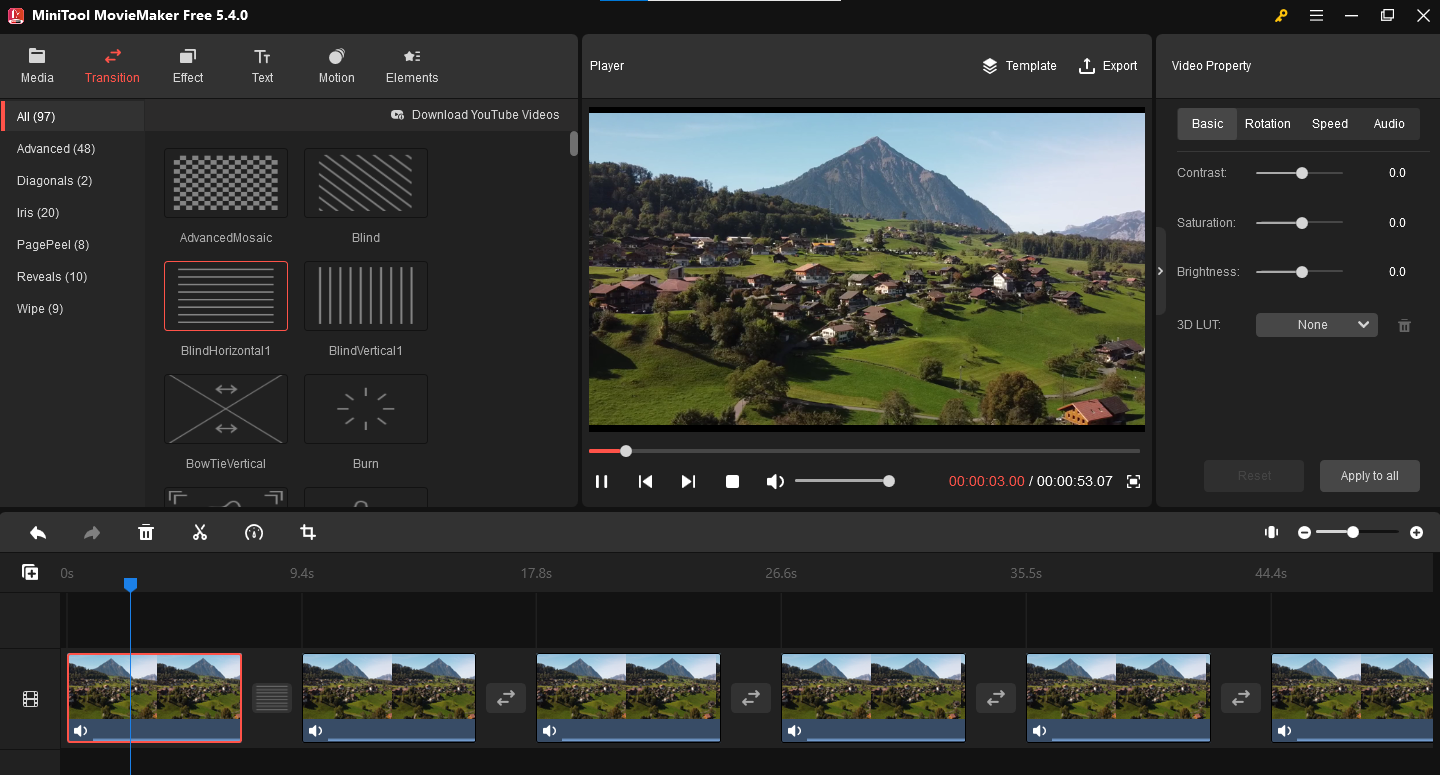Image resolution: width=1440 pixels, height=775 pixels.
Task: Open the hamburger main menu
Action: (x=1316, y=15)
